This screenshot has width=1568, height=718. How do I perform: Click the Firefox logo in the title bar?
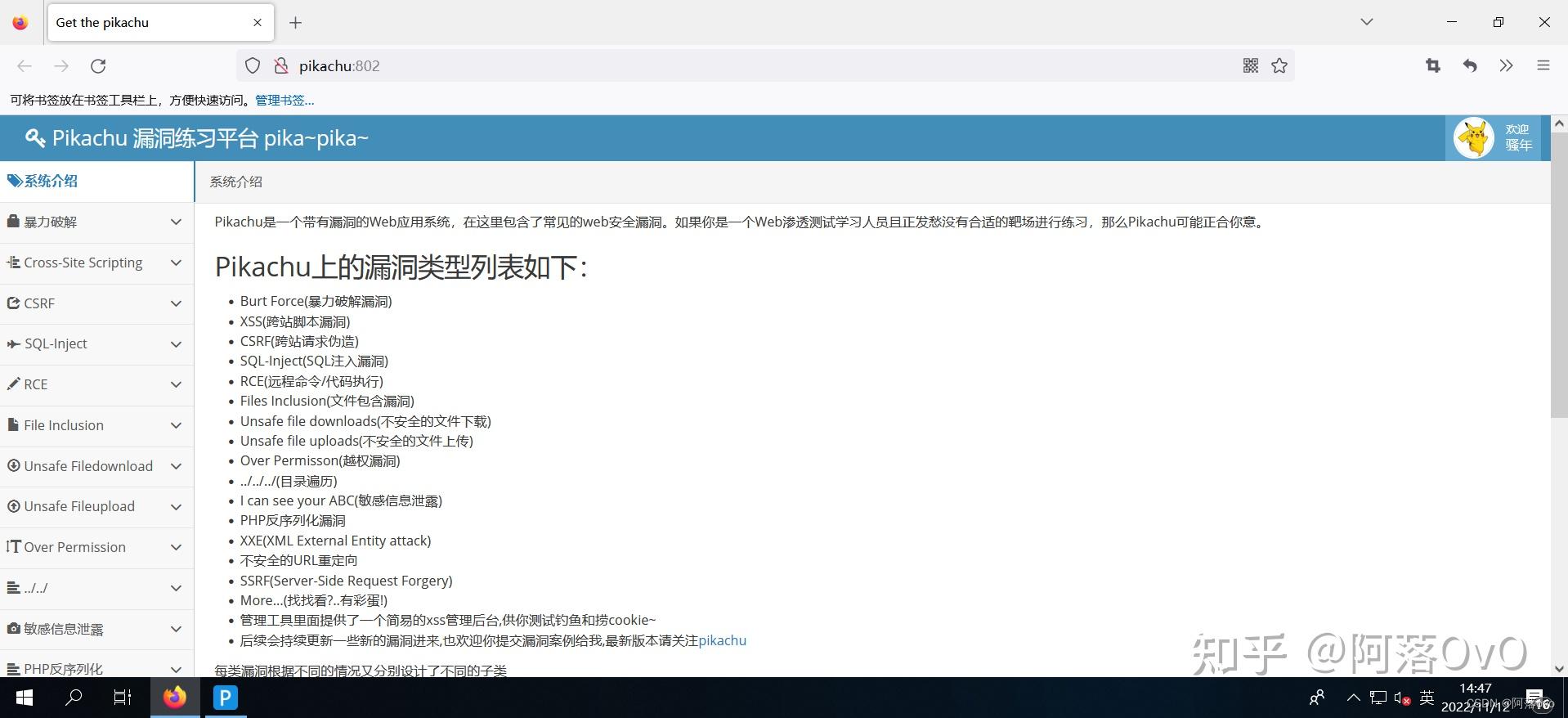20,23
